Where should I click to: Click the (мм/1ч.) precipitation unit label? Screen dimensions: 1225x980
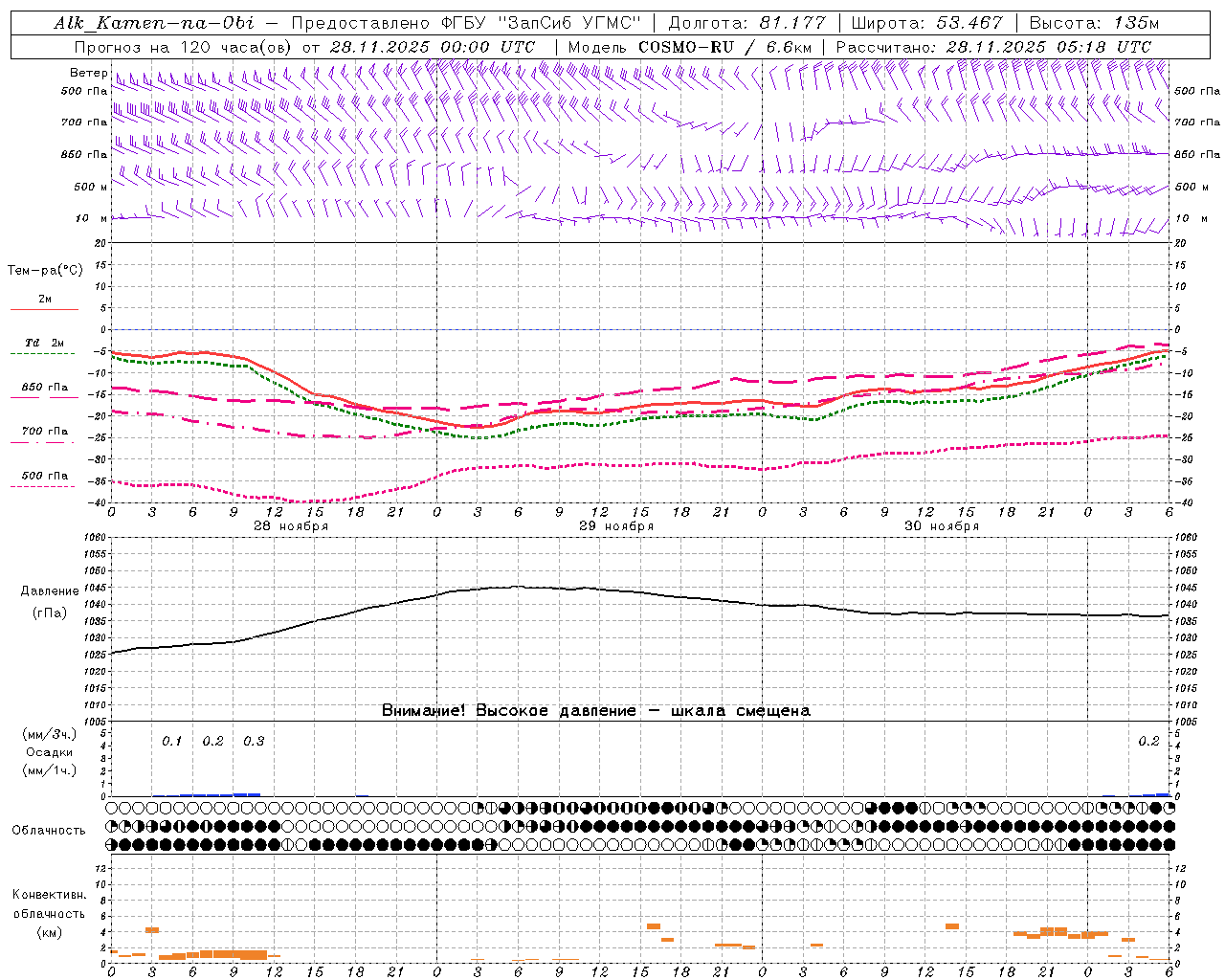coord(50,770)
